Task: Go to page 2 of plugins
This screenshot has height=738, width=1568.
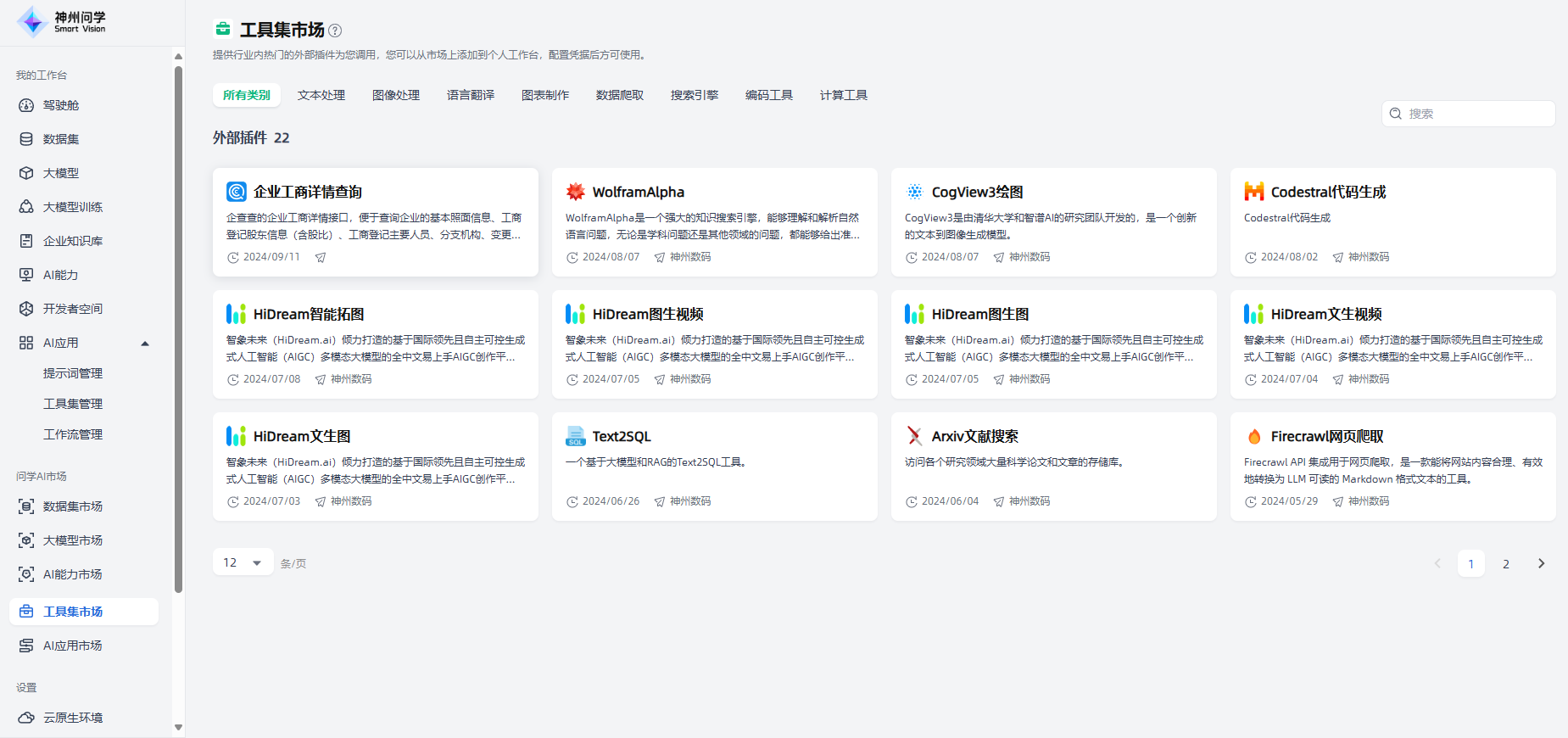Action: (x=1506, y=563)
